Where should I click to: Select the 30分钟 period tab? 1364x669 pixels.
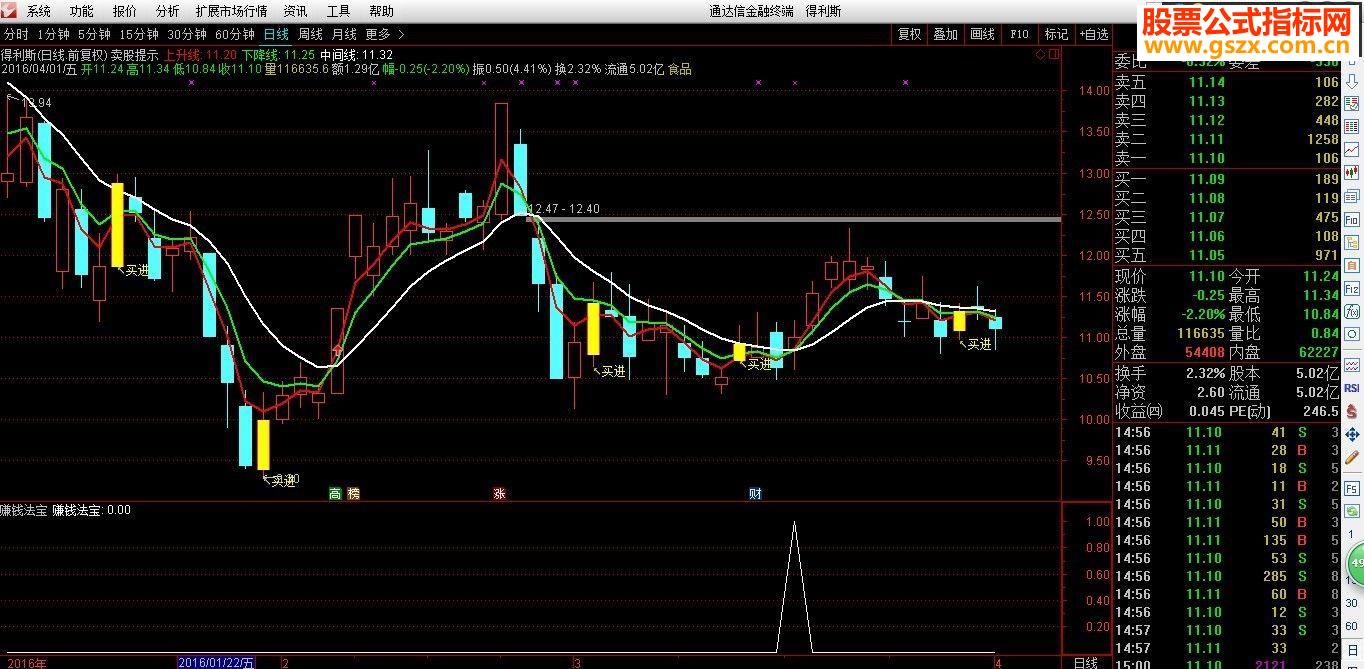point(187,34)
